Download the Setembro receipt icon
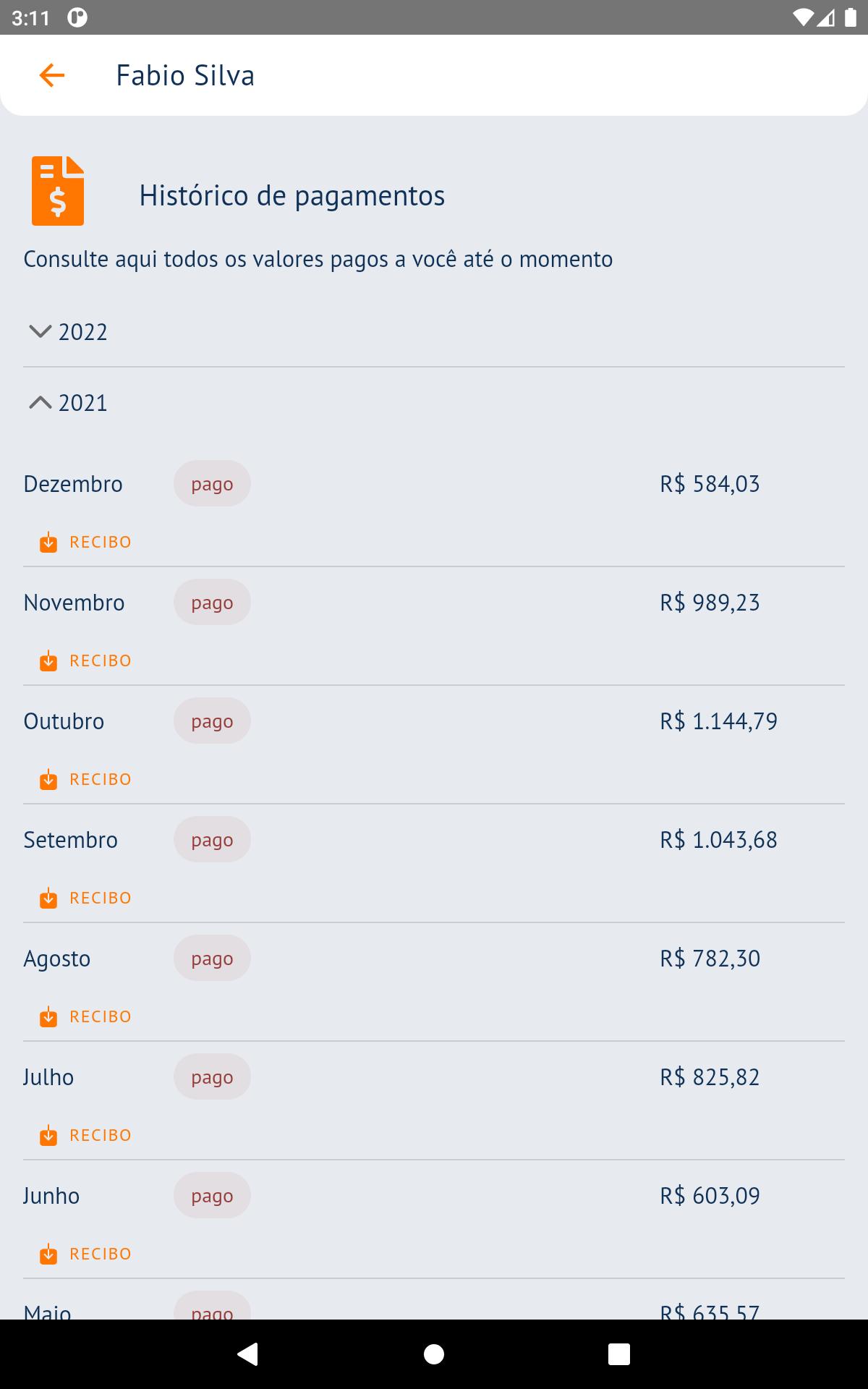 (48, 898)
